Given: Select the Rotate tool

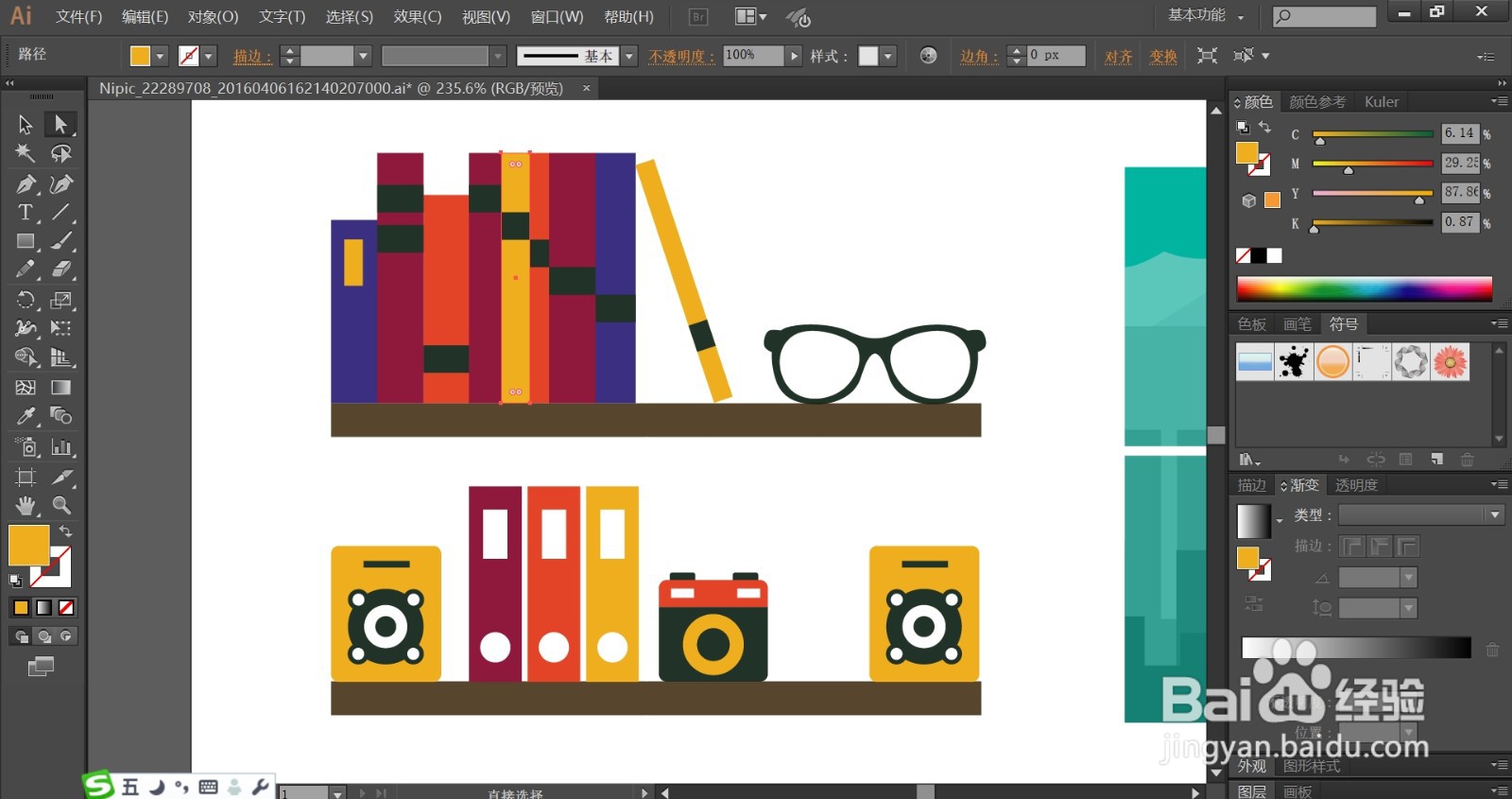Looking at the screenshot, I should 26,300.
